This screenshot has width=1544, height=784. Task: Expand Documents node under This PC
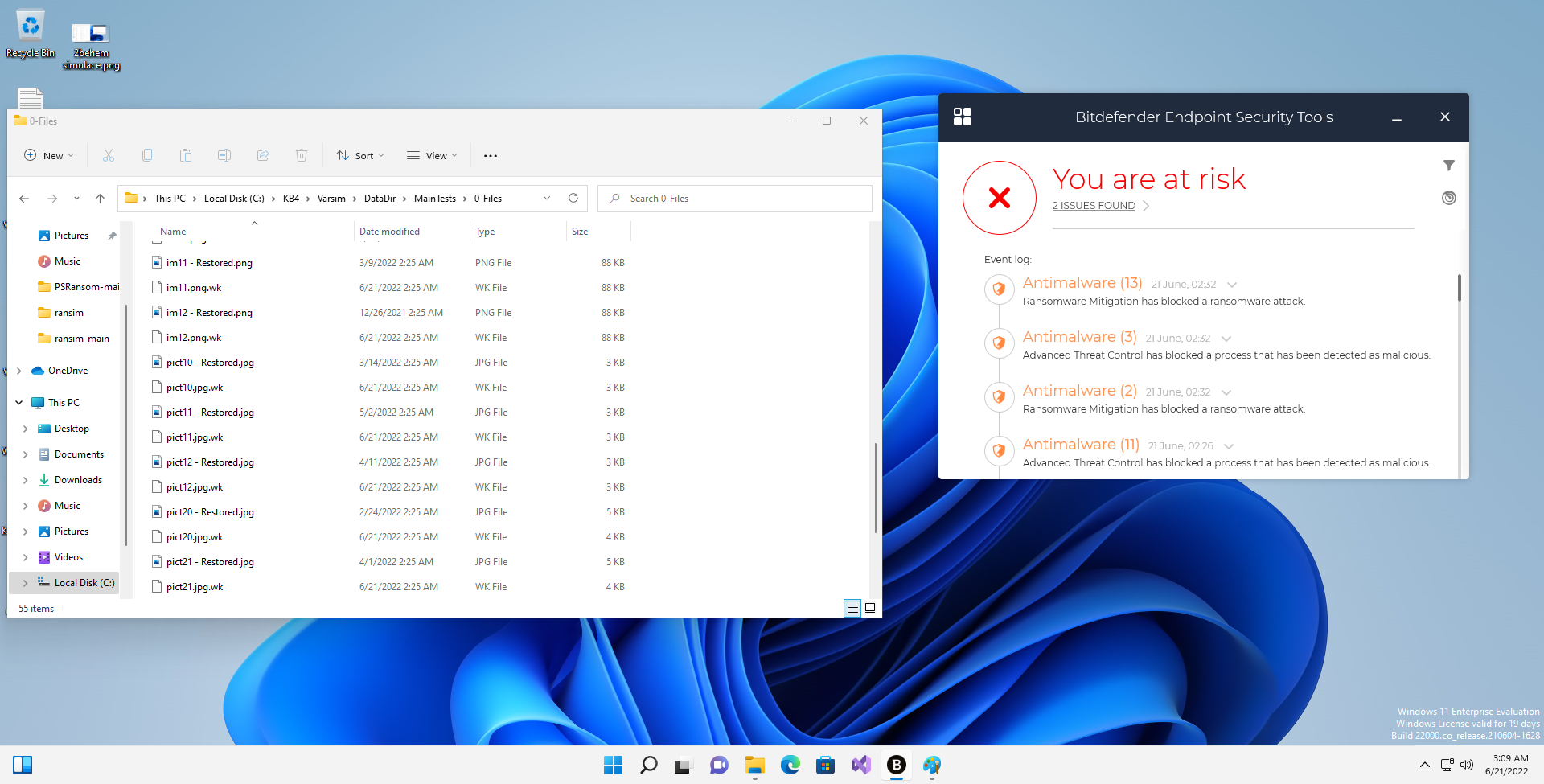[25, 454]
